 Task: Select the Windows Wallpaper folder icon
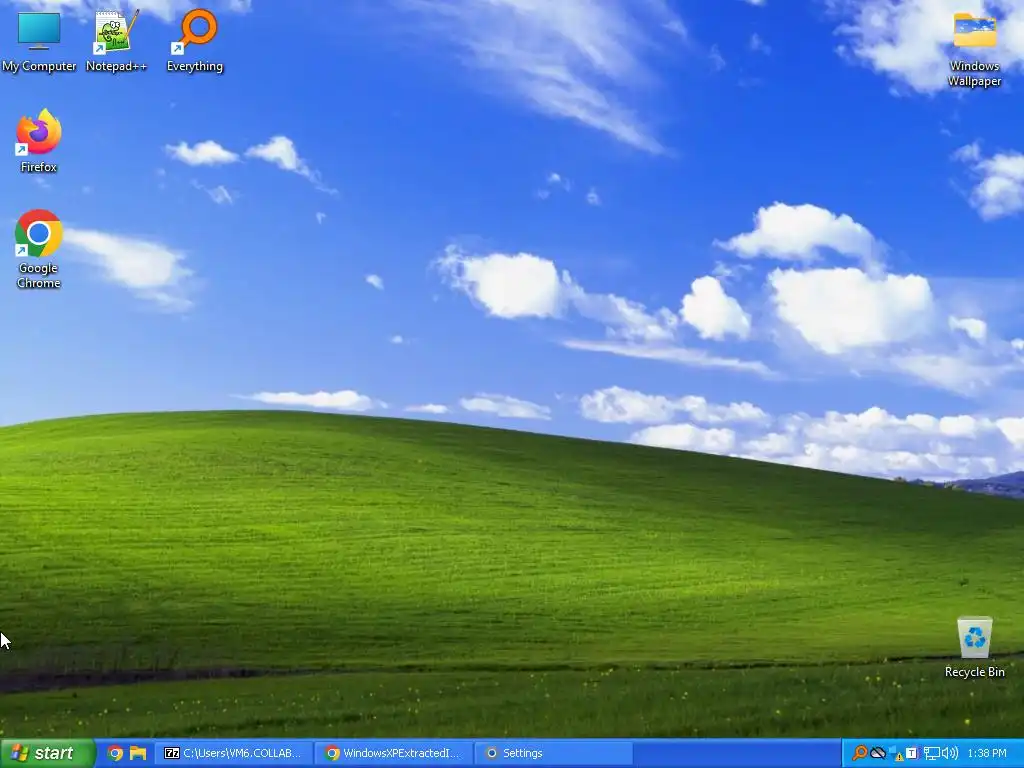click(x=974, y=49)
